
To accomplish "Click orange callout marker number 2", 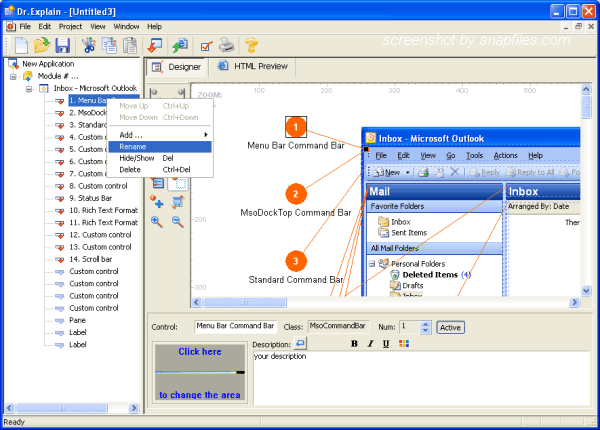I will [296, 194].
